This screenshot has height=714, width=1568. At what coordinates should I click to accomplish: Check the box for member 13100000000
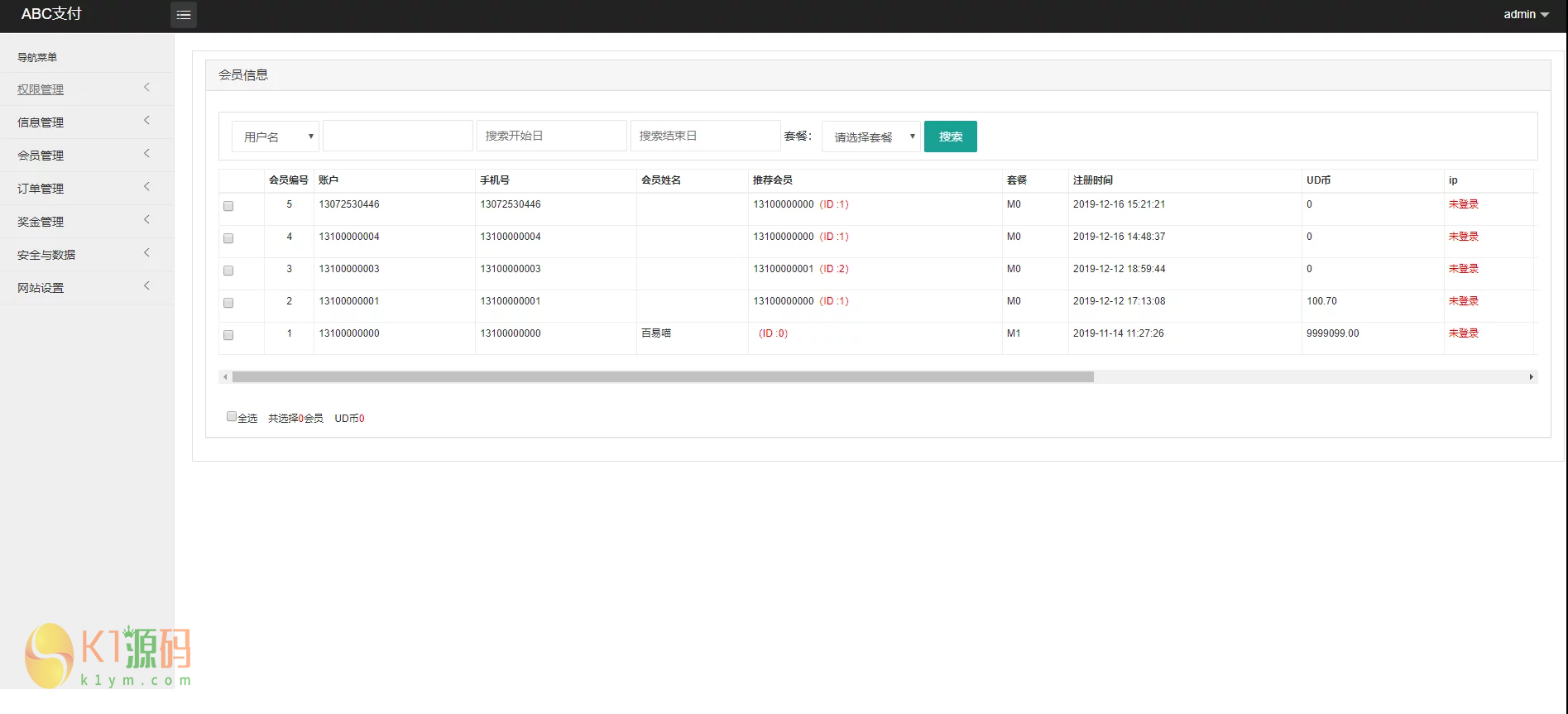click(x=228, y=335)
